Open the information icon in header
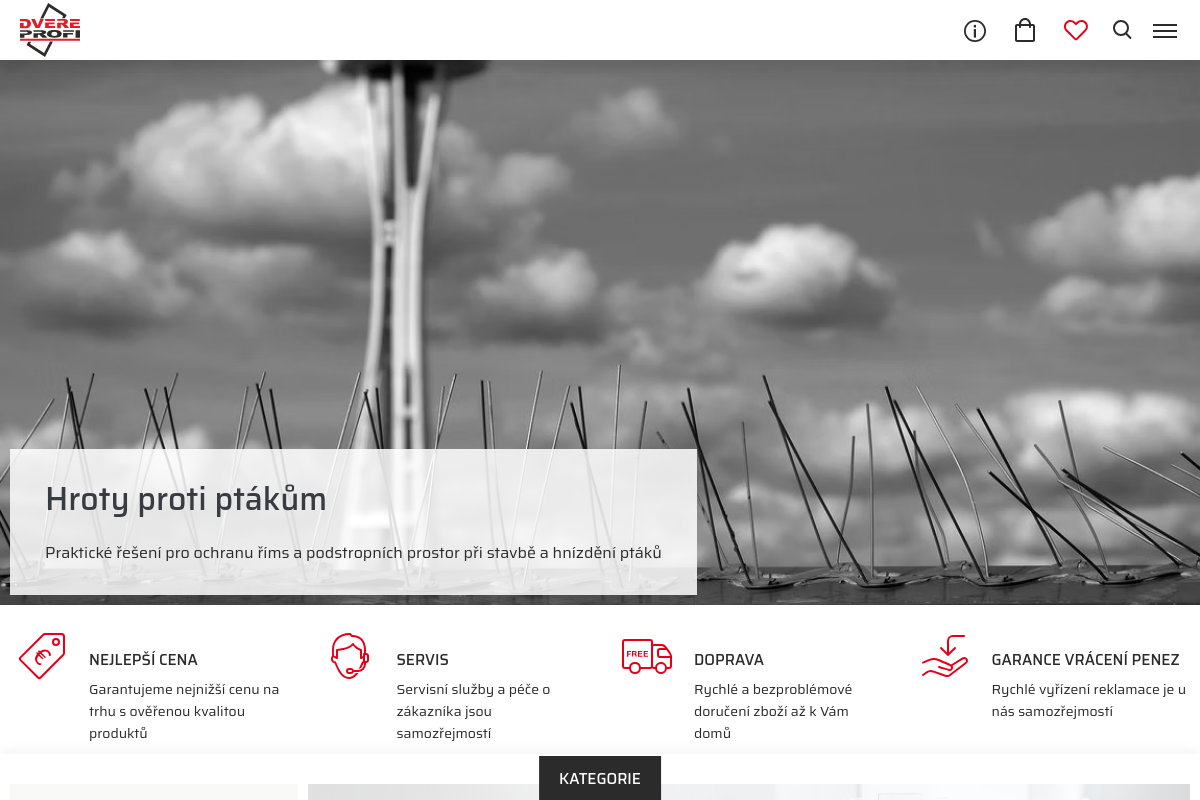Viewport: 1200px width, 800px height. point(975,31)
